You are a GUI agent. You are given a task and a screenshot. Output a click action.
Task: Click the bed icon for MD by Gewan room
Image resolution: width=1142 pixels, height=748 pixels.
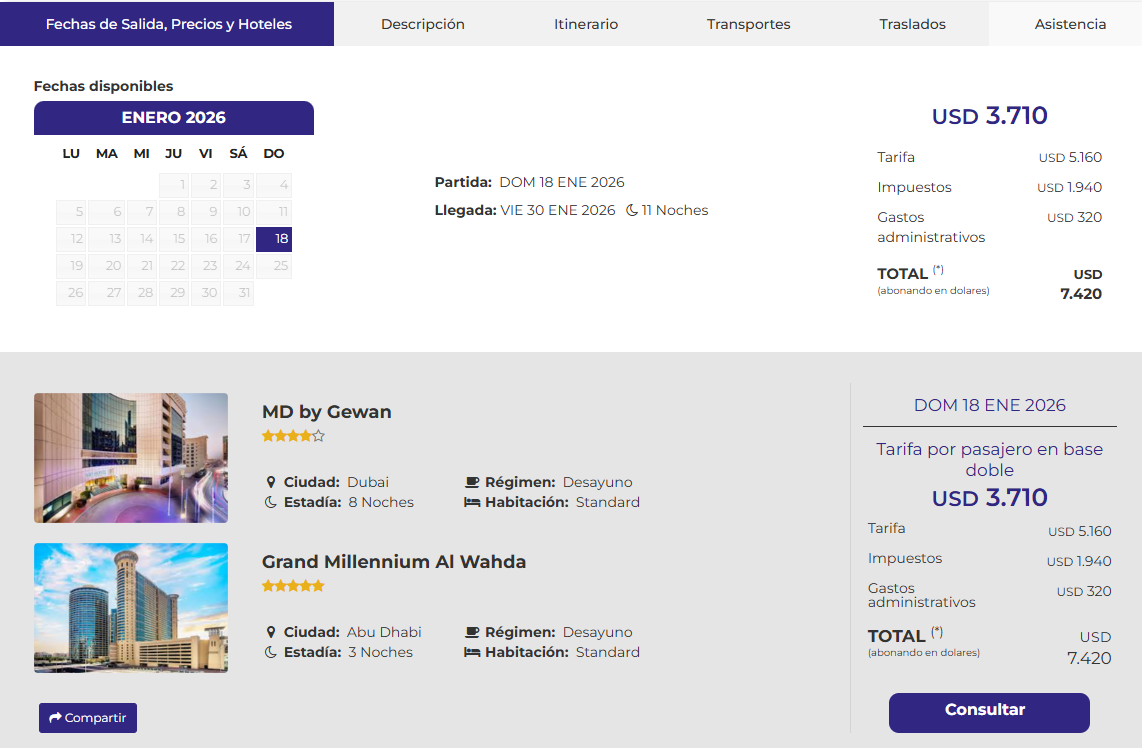pyautogui.click(x=472, y=502)
